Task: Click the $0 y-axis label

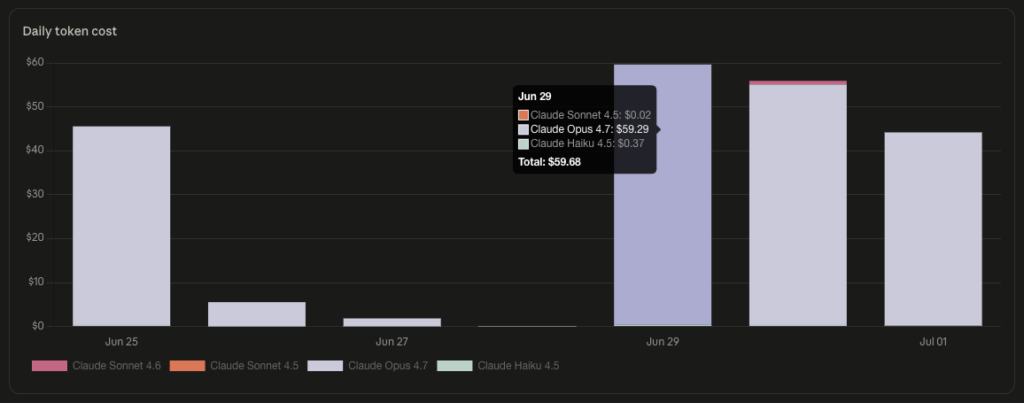Action: [37, 326]
